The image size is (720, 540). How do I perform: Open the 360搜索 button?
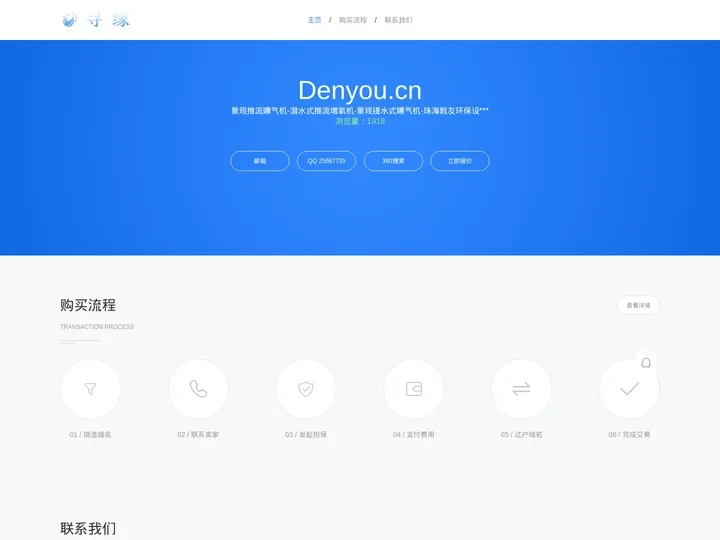393,161
